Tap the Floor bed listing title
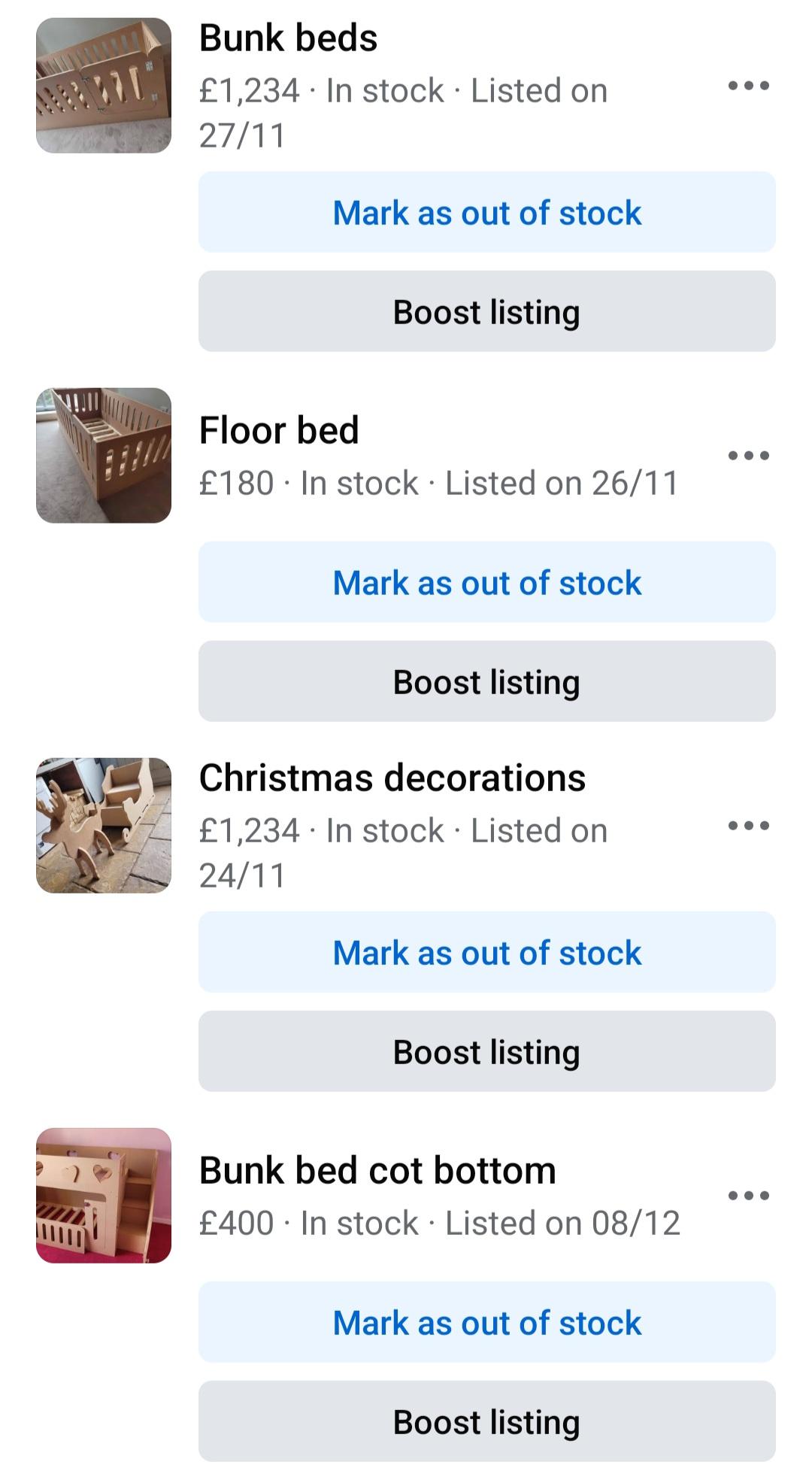This screenshot has height=1477, width=812. (279, 431)
